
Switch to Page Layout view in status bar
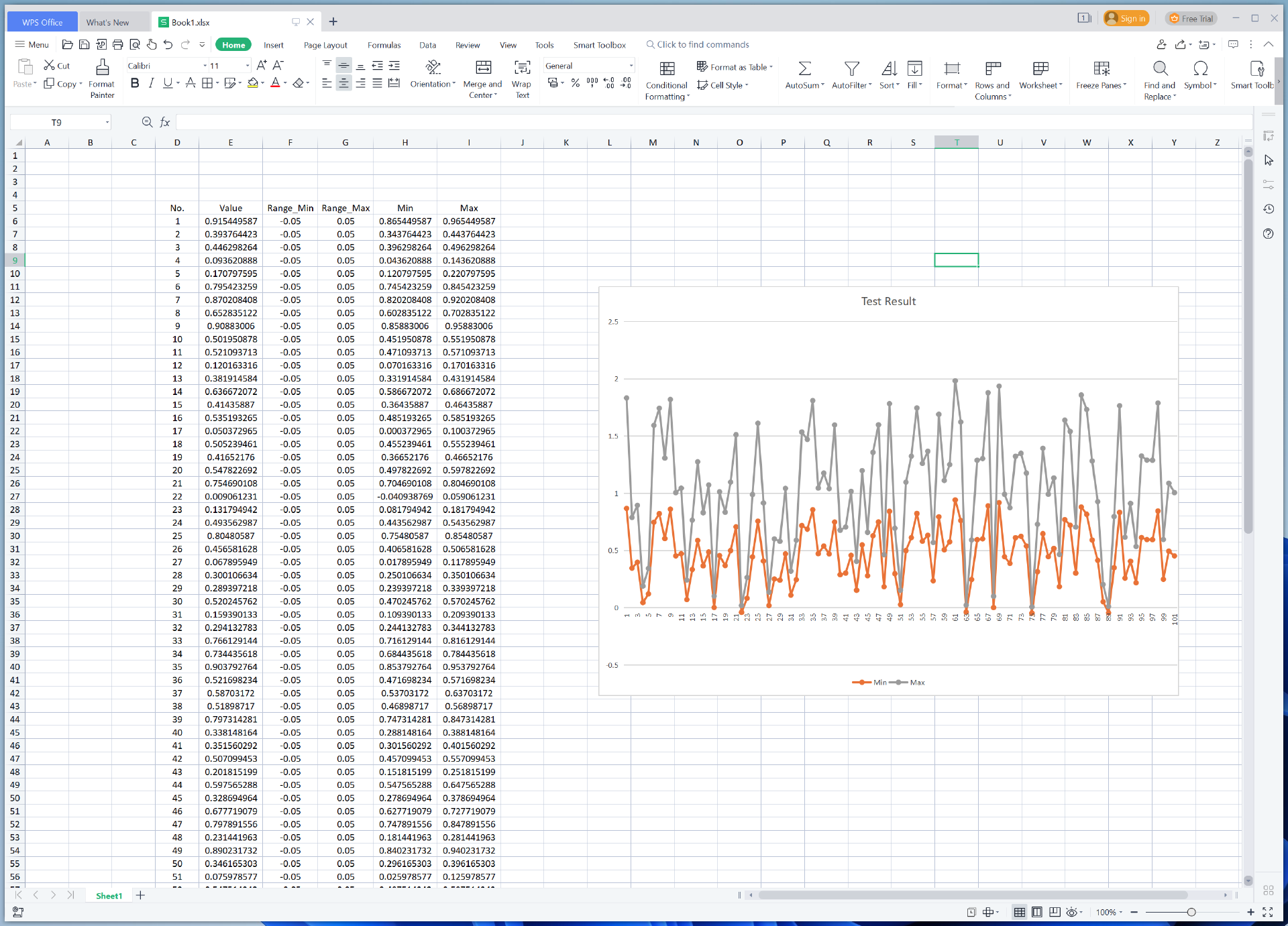[x=1037, y=912]
